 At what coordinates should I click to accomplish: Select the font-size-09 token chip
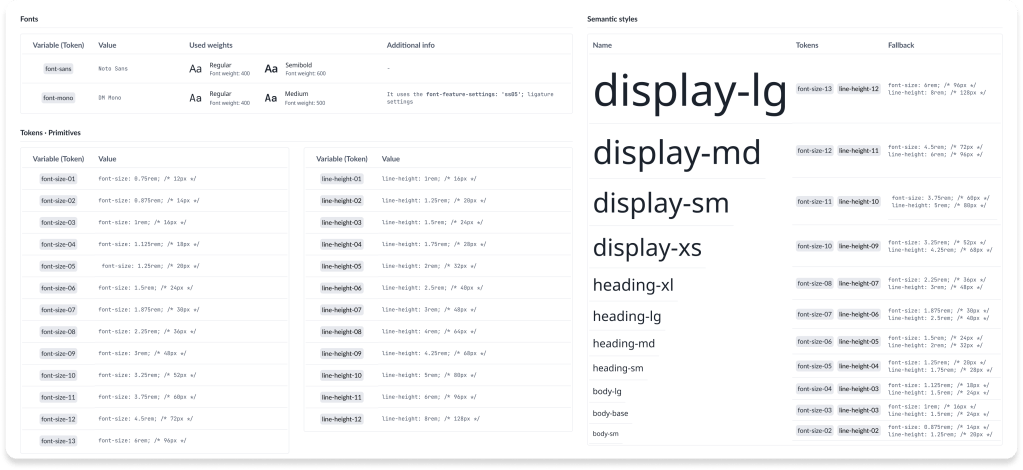pos(58,354)
